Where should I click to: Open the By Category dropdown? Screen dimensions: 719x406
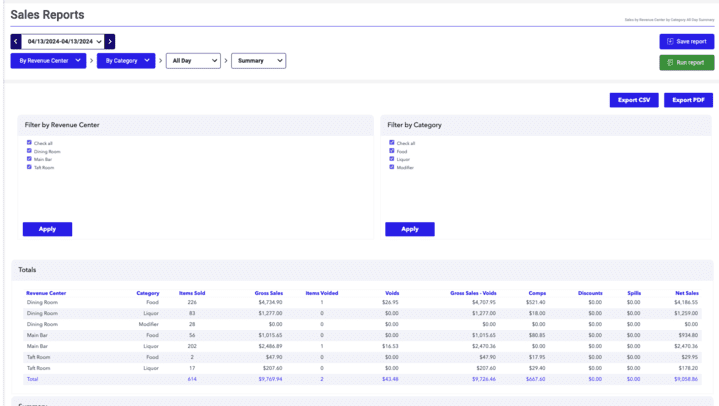click(126, 61)
